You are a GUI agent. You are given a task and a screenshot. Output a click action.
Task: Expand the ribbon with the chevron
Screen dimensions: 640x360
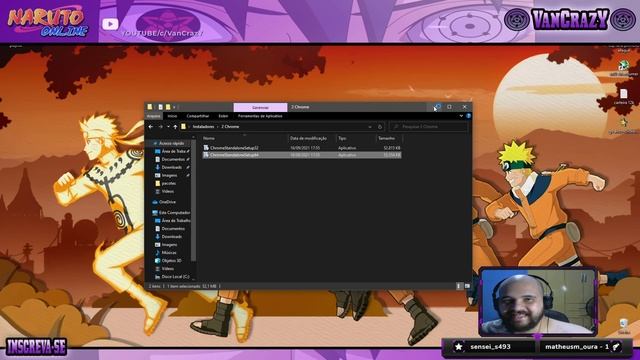pyautogui.click(x=461, y=116)
